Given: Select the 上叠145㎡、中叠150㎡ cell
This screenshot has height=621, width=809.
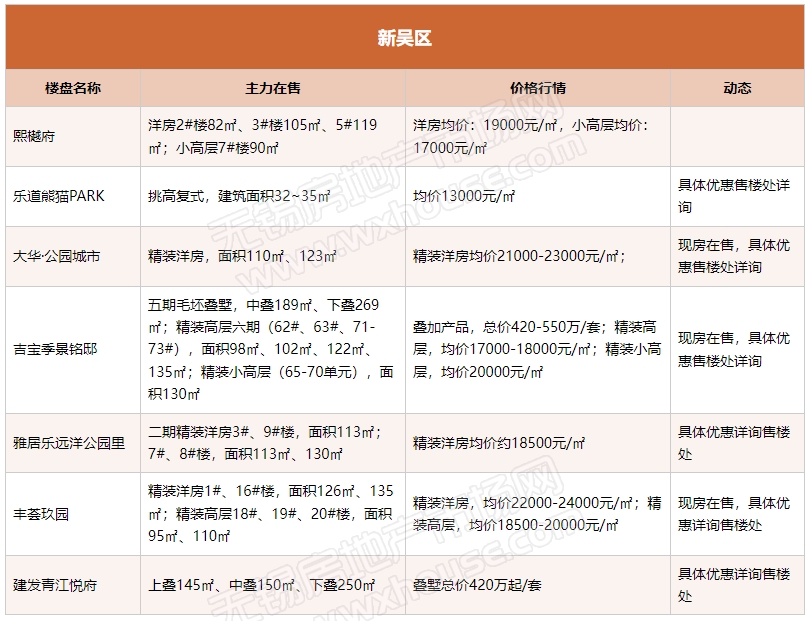Looking at the screenshot, I should click(273, 585).
